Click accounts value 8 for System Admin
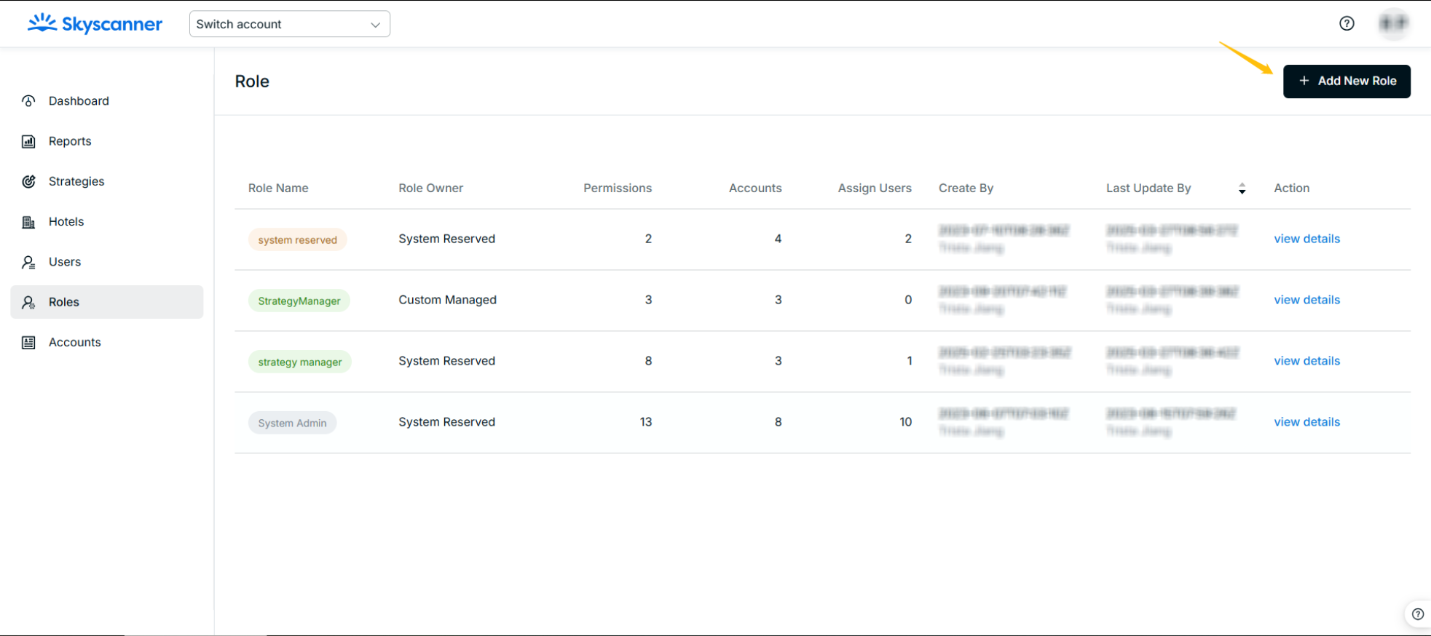Screen dimensions: 1431x636 pyautogui.click(x=778, y=422)
